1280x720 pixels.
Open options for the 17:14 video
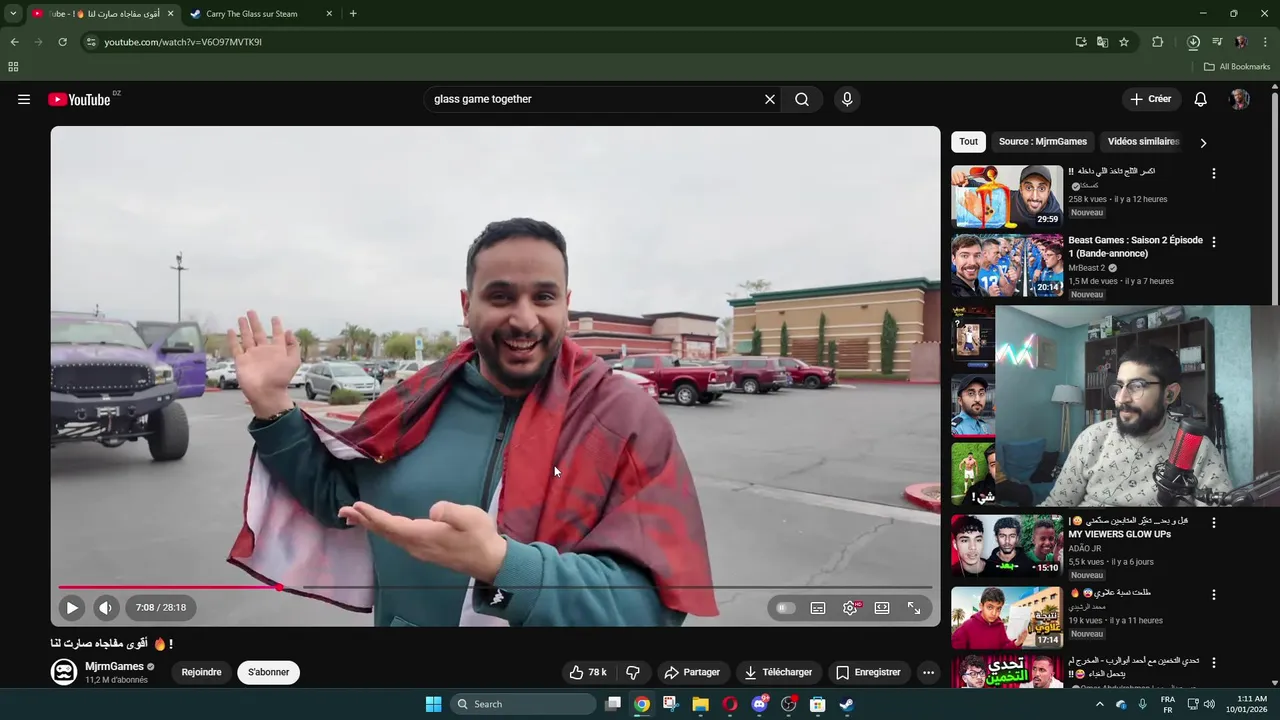(x=1214, y=594)
